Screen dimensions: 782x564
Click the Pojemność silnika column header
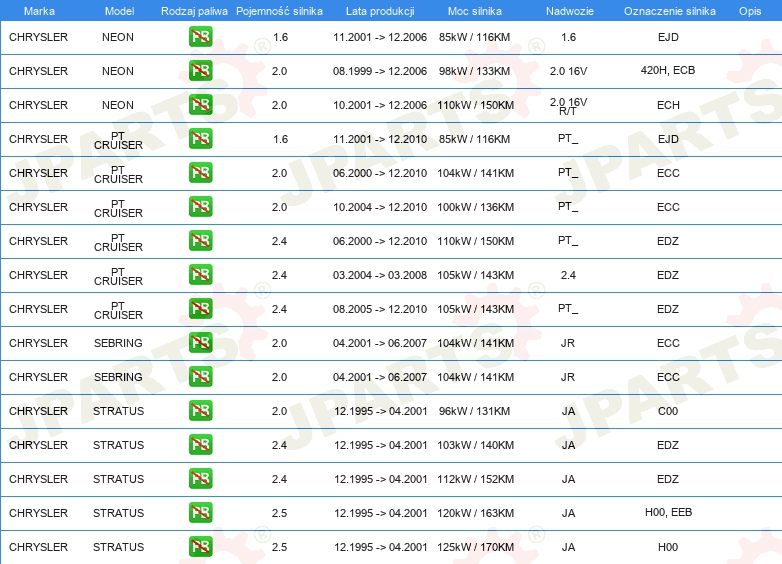(279, 11)
